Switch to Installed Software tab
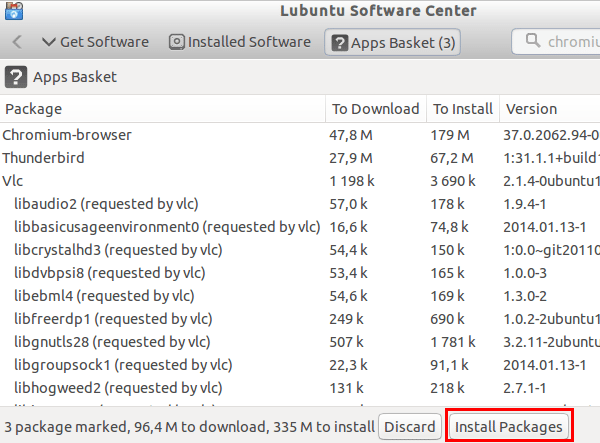600x443 pixels. pos(240,42)
